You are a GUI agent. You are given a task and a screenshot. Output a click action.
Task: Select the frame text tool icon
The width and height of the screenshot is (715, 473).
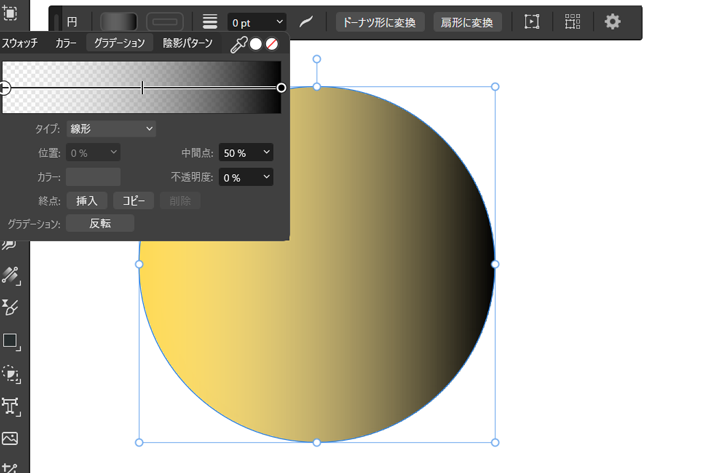pos(11,406)
